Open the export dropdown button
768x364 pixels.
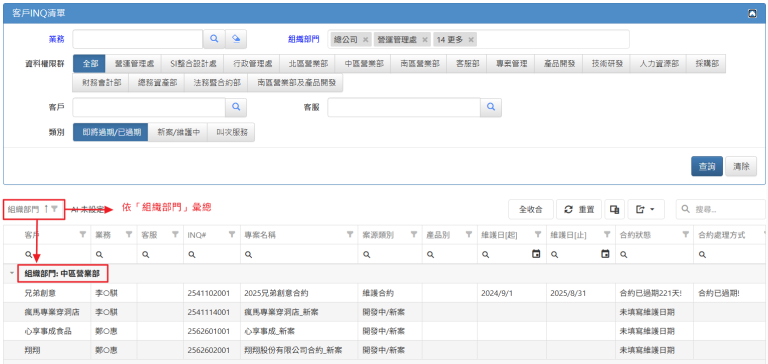point(646,210)
